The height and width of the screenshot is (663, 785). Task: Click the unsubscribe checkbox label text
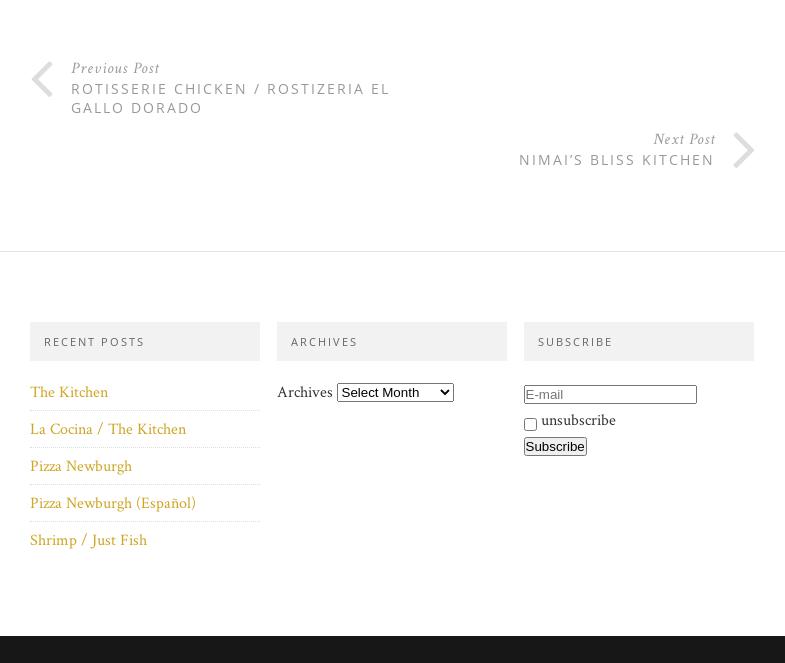coord(578,421)
